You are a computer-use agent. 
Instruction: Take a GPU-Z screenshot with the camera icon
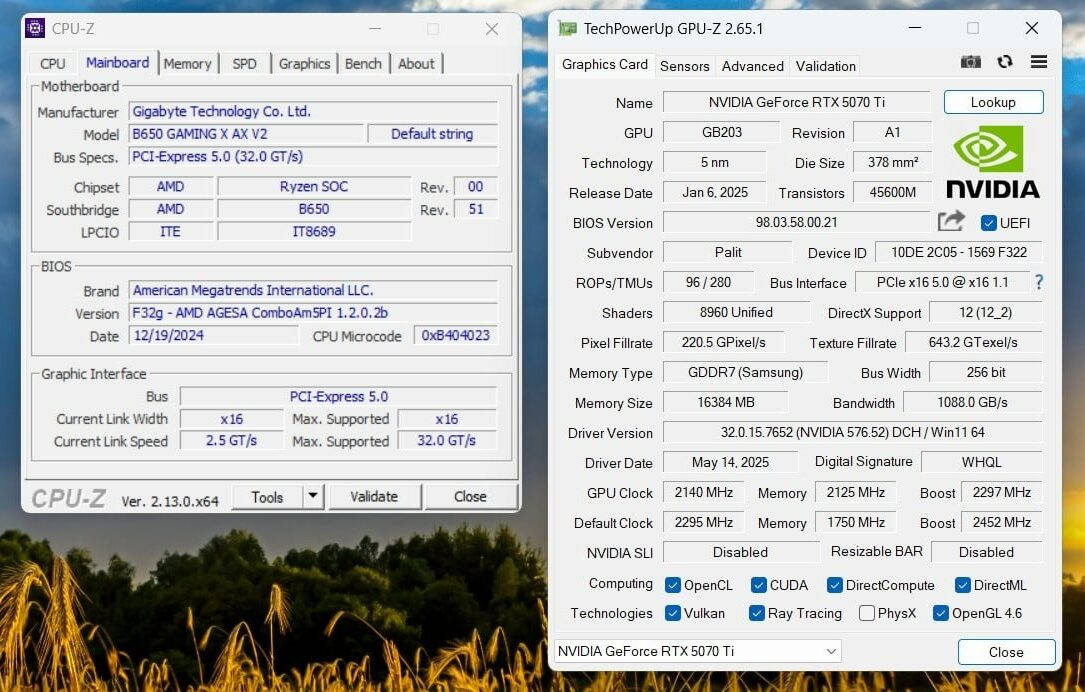click(x=971, y=62)
